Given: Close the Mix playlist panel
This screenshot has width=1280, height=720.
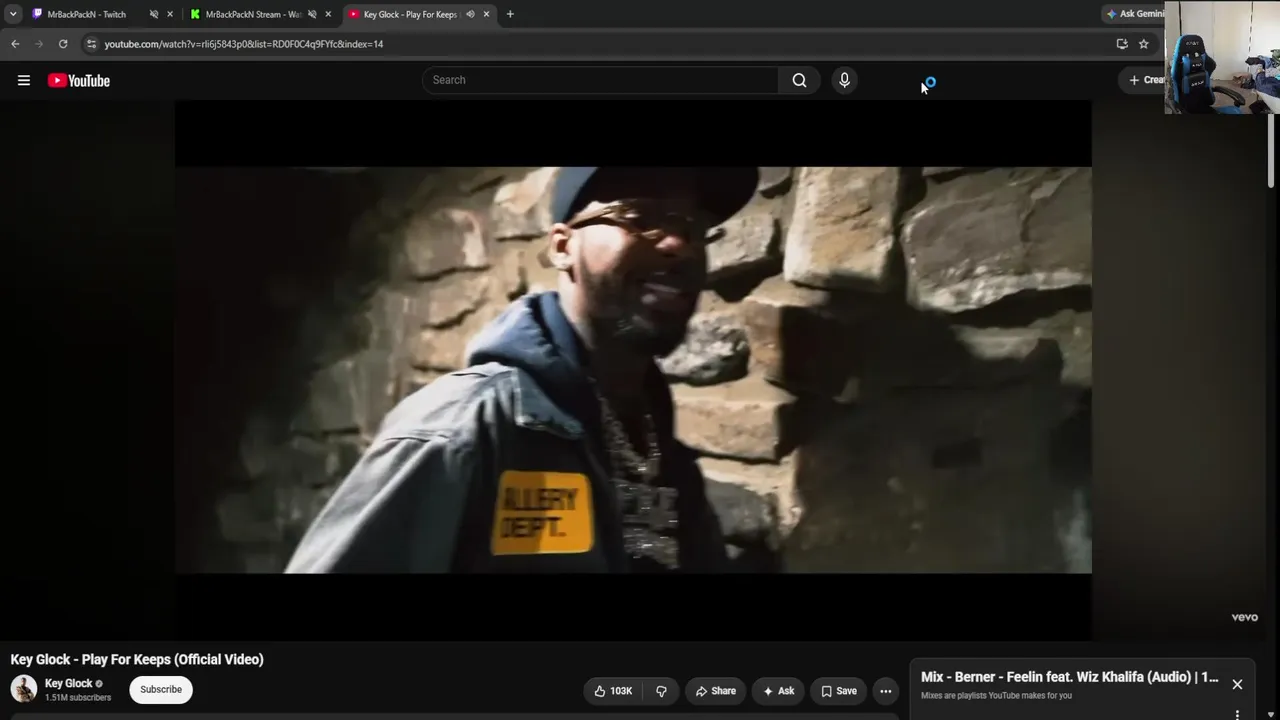Looking at the screenshot, I should tap(1237, 685).
